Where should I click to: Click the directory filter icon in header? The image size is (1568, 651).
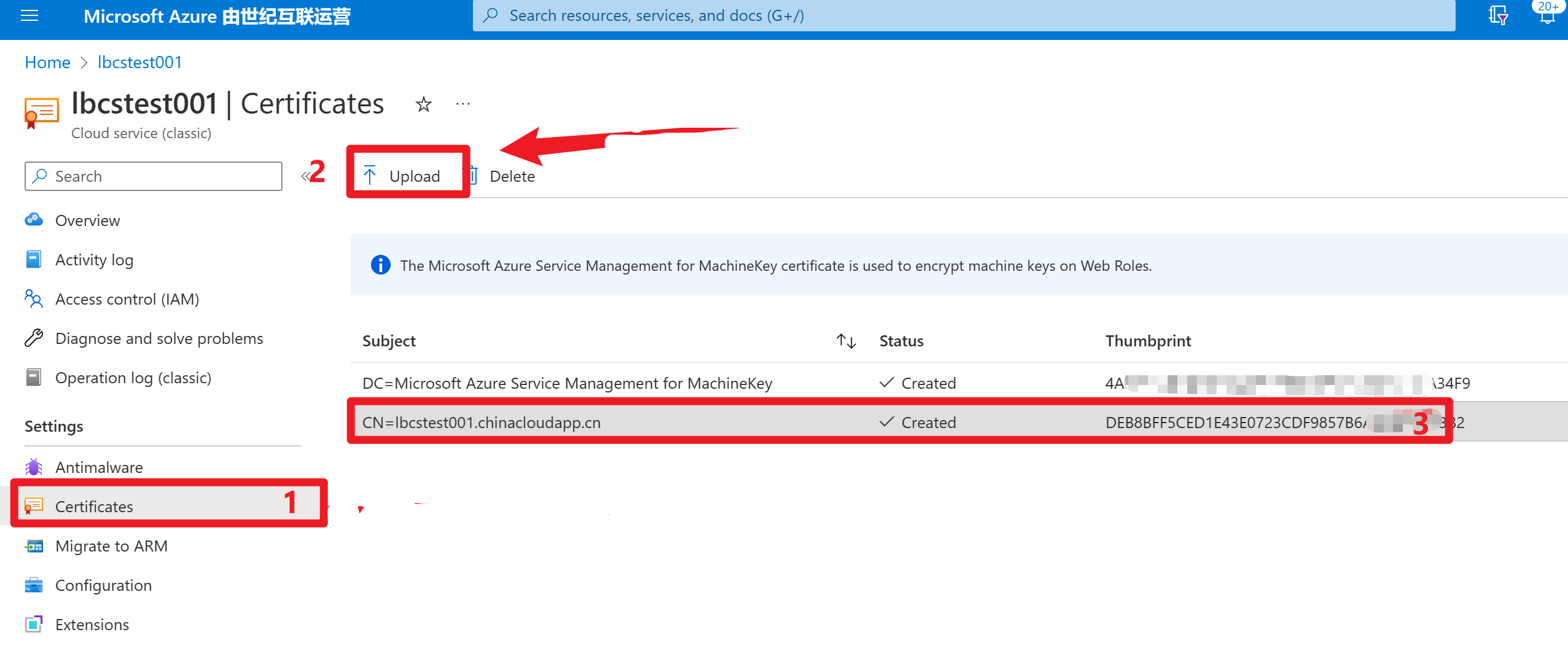pos(1497,15)
